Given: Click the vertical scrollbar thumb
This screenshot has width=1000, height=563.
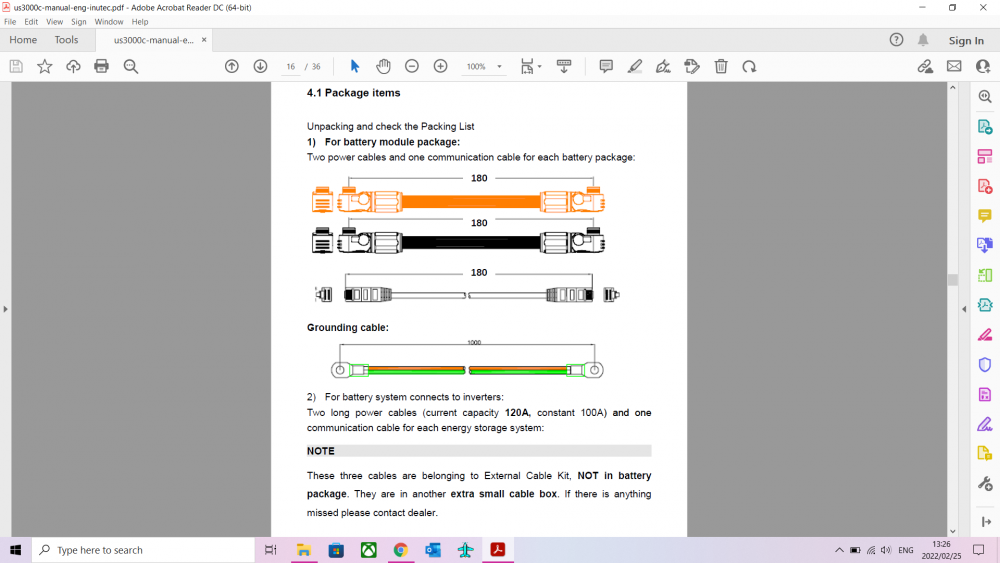Looking at the screenshot, I should pyautogui.click(x=953, y=280).
